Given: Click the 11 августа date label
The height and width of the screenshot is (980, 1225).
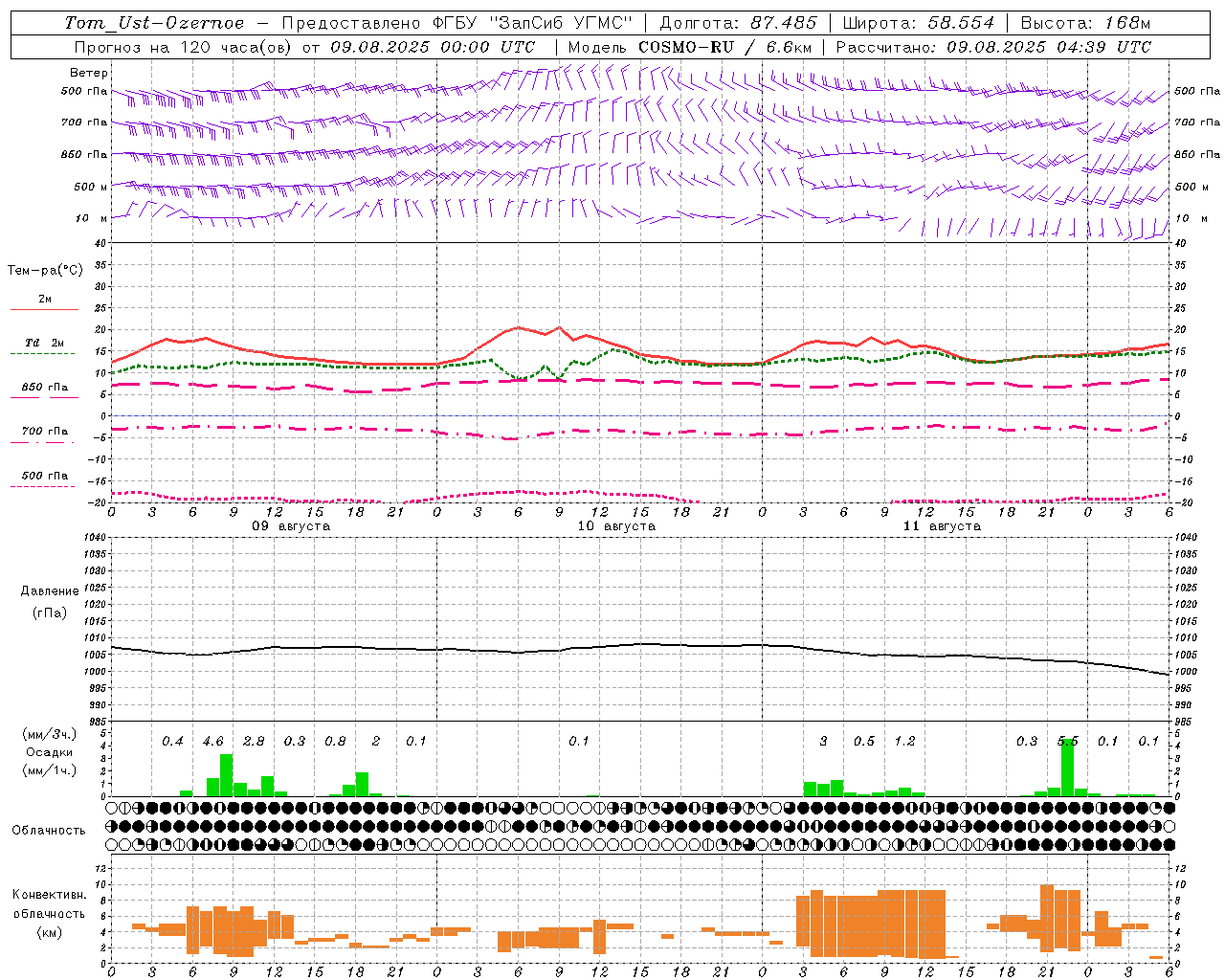Looking at the screenshot, I should 942,526.
